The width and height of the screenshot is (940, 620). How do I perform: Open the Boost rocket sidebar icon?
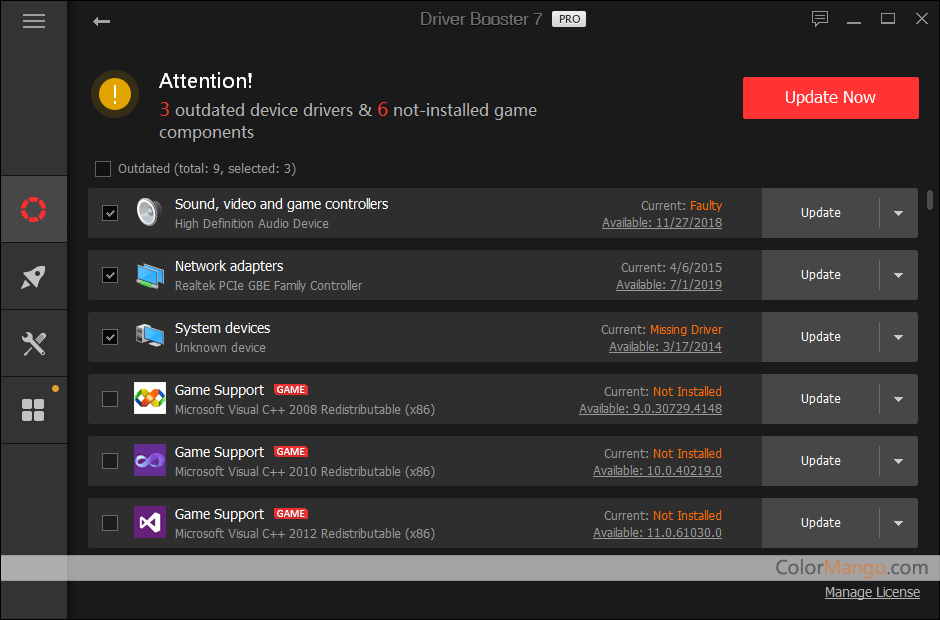coord(34,276)
